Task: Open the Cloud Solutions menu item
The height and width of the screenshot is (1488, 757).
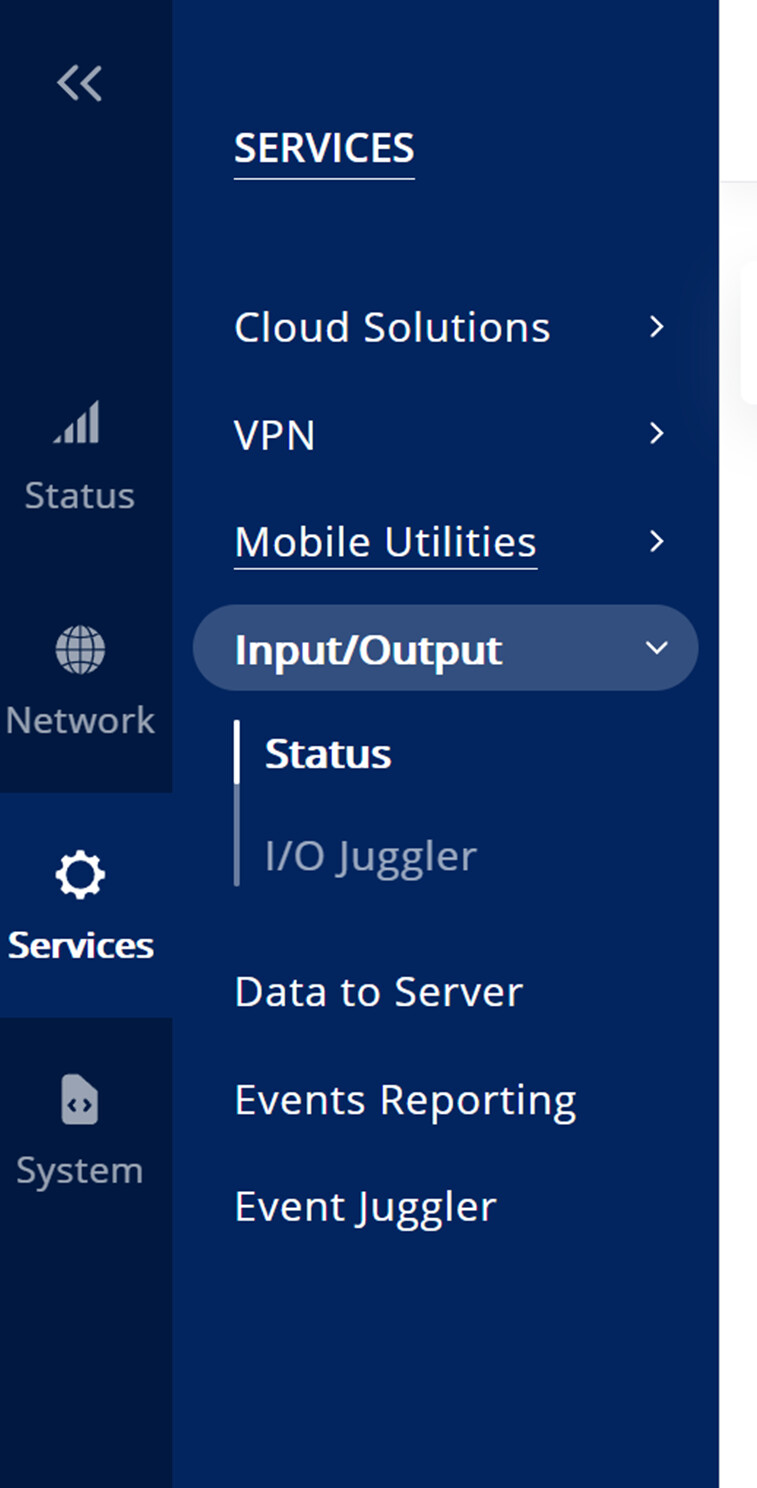Action: pos(392,327)
